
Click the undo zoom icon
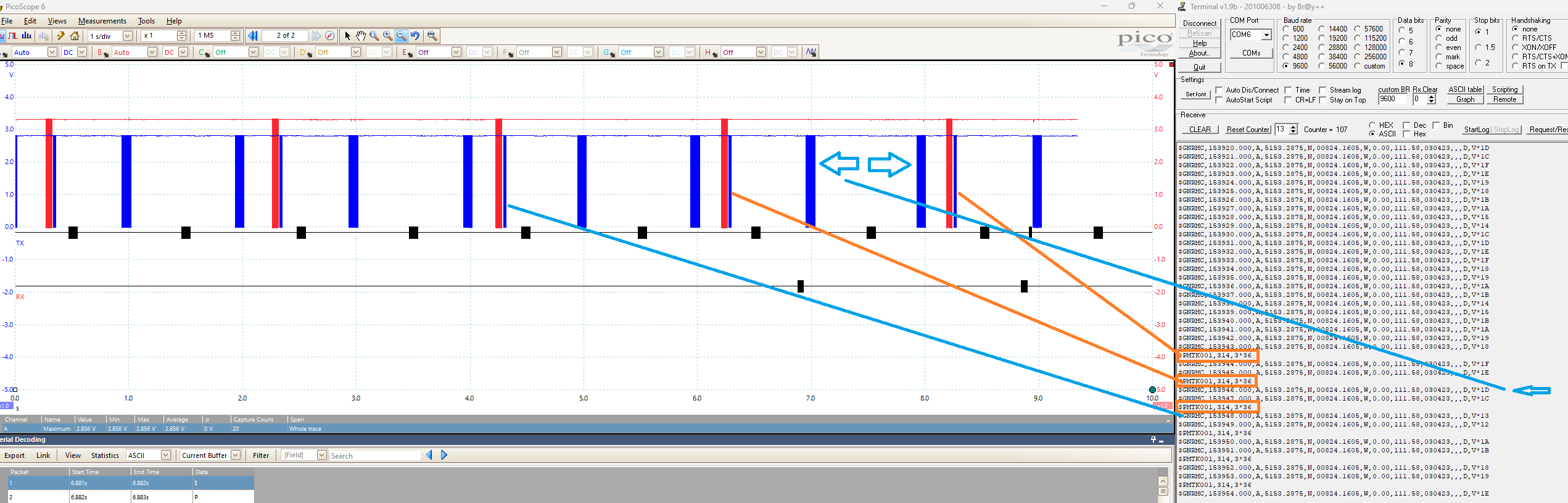(415, 36)
